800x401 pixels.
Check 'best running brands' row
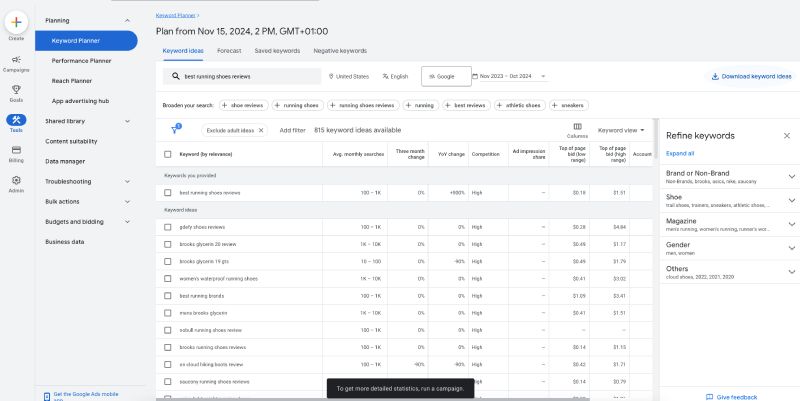coord(167,296)
